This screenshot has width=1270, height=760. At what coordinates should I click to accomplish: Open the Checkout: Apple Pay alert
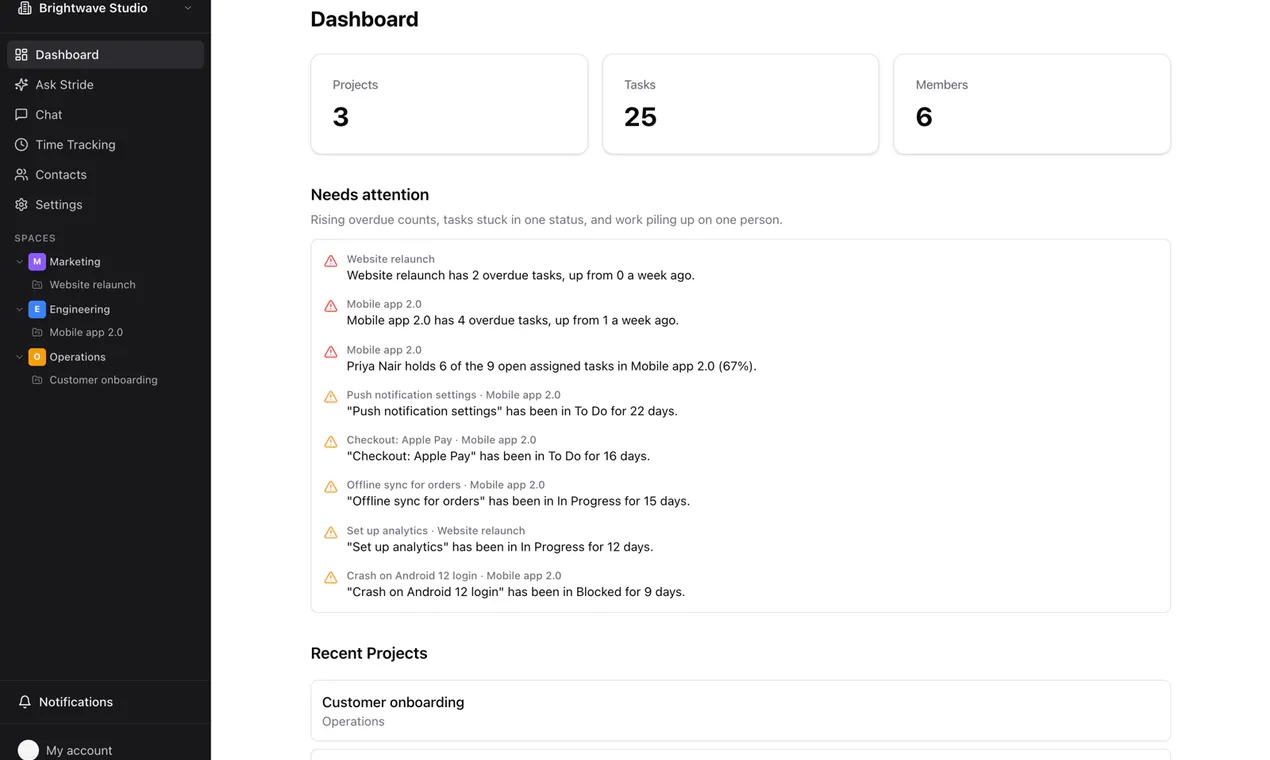740,448
